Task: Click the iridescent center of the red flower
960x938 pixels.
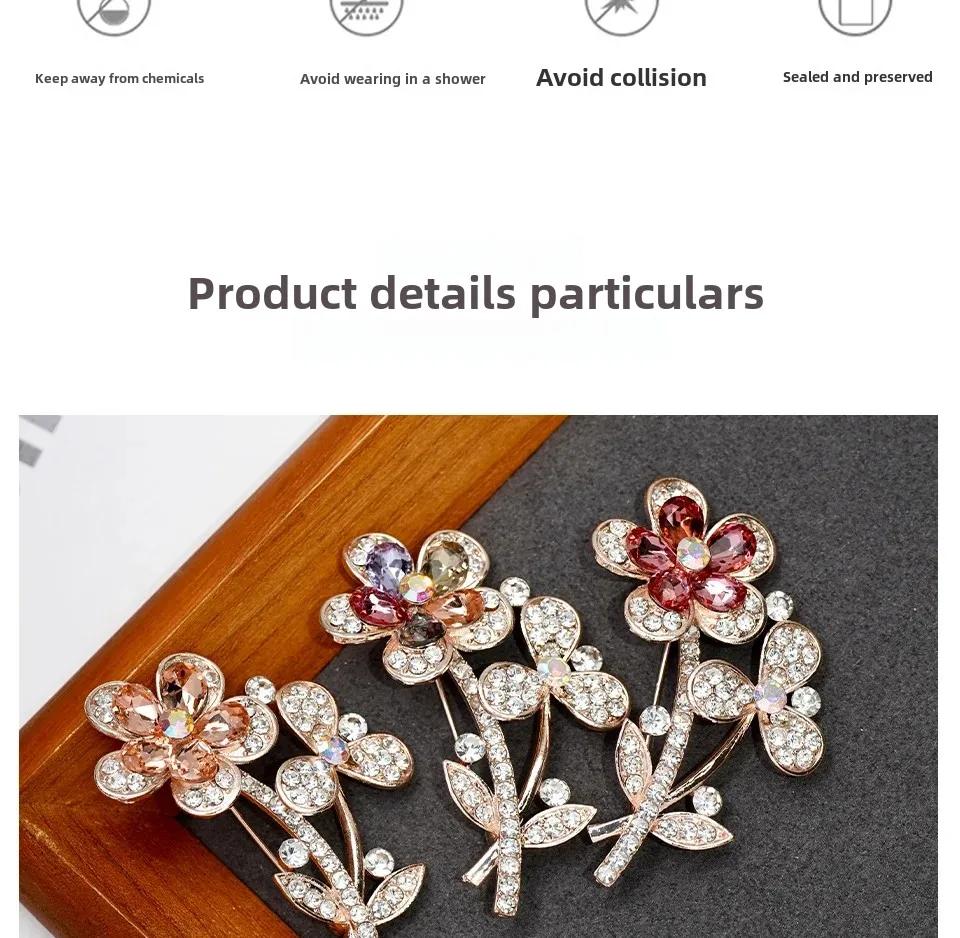Action: [693, 553]
